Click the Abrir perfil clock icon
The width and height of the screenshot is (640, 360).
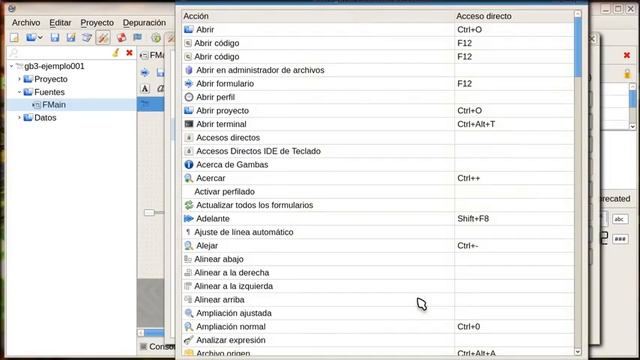(189, 97)
